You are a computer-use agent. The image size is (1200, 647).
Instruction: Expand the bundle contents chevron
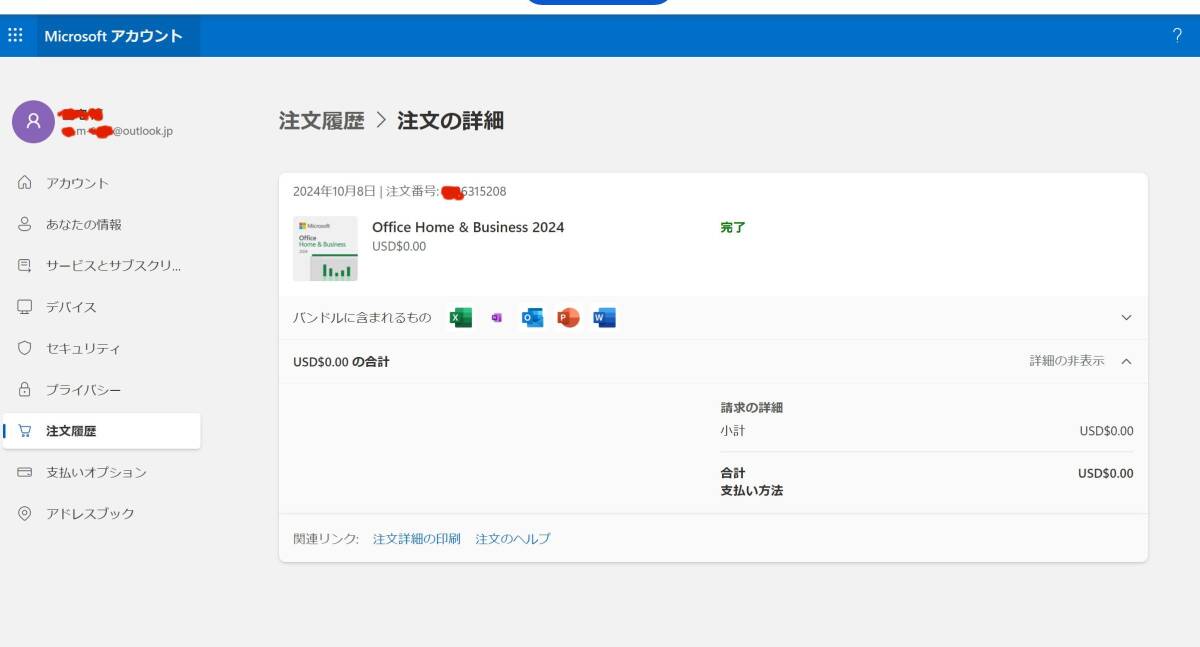(1126, 318)
